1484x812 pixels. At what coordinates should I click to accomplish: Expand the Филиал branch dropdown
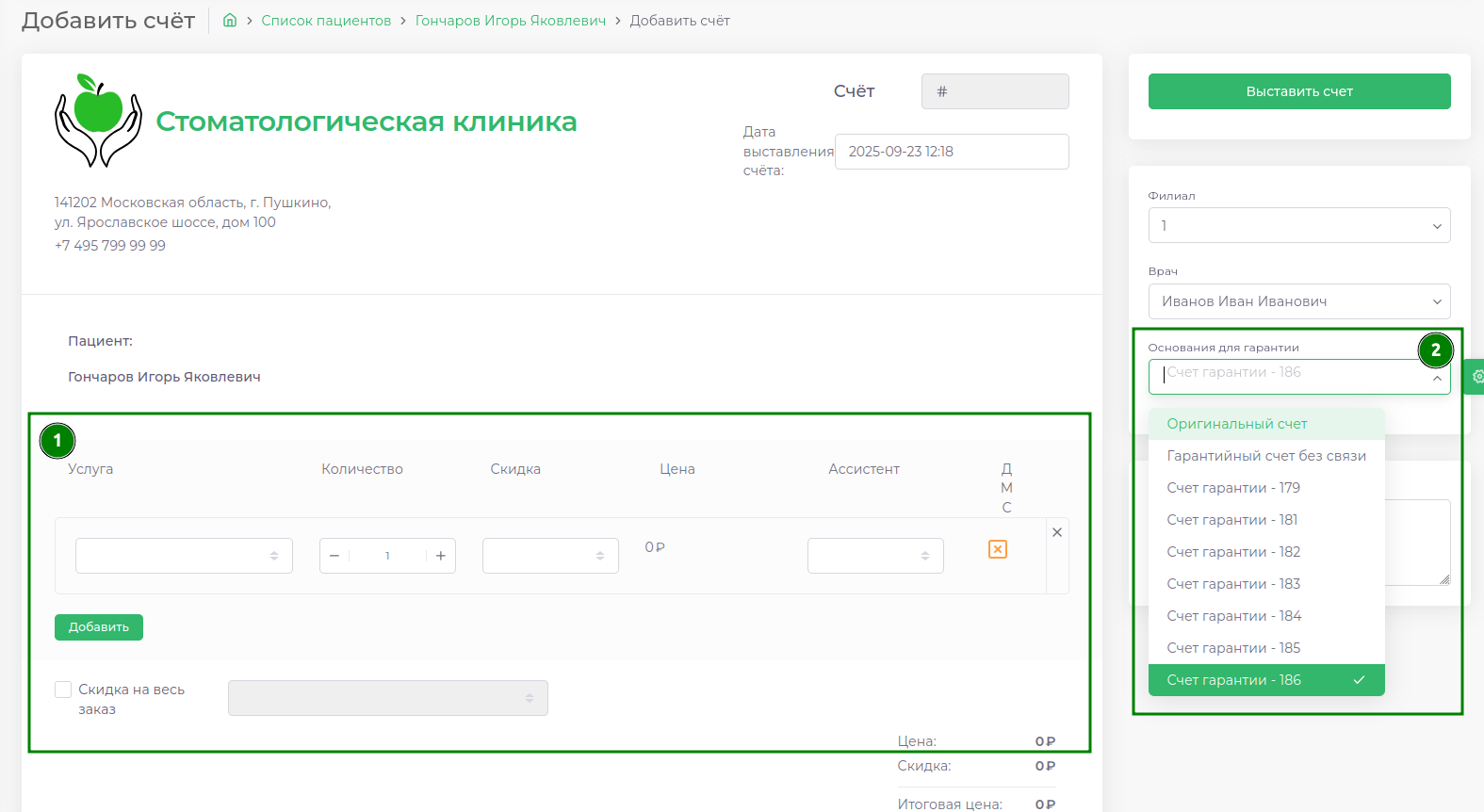pos(1298,226)
